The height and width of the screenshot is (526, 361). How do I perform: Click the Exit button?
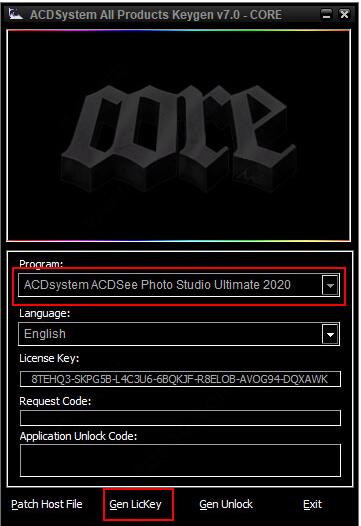click(x=312, y=504)
